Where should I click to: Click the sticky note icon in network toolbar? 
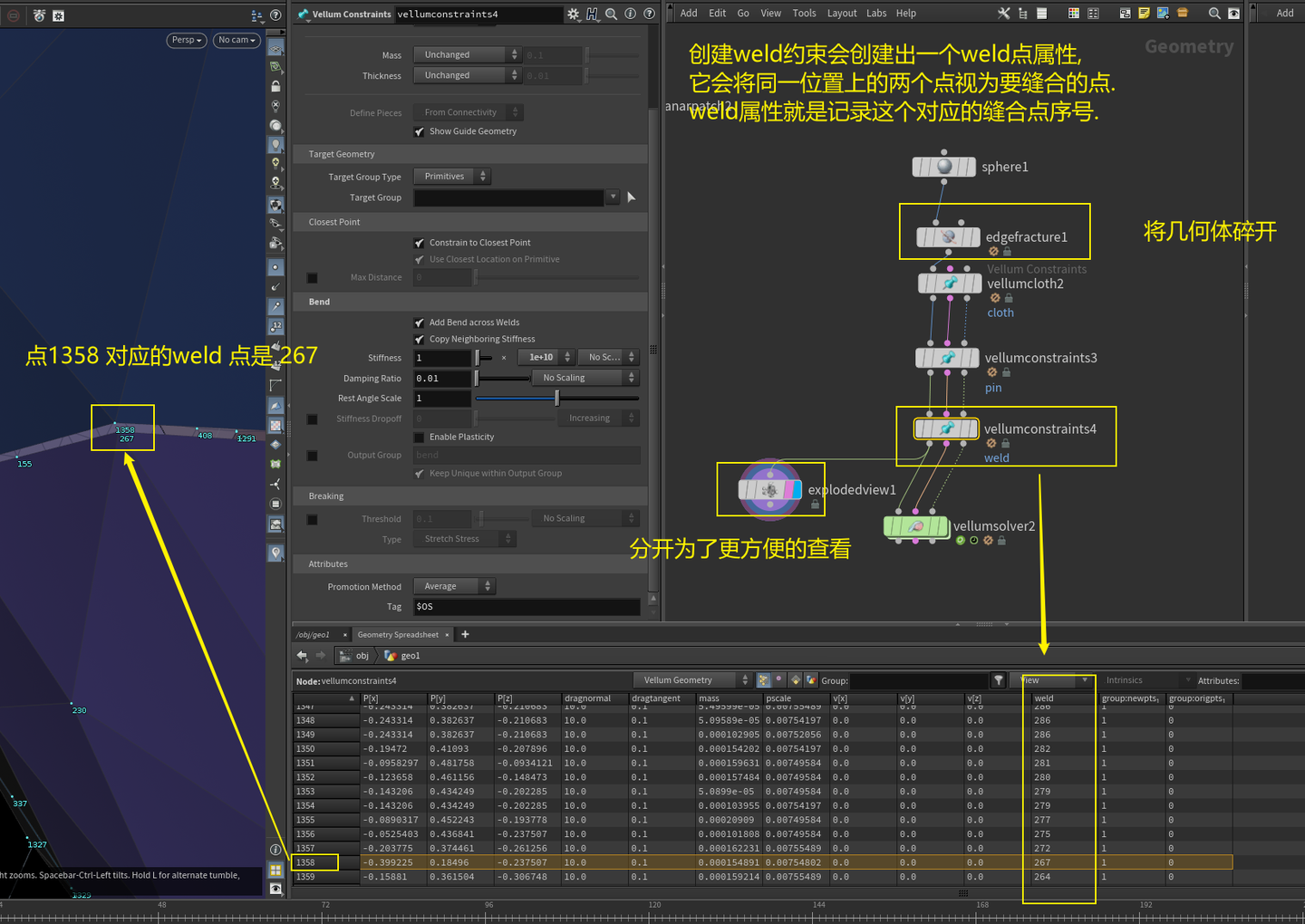[x=1144, y=14]
